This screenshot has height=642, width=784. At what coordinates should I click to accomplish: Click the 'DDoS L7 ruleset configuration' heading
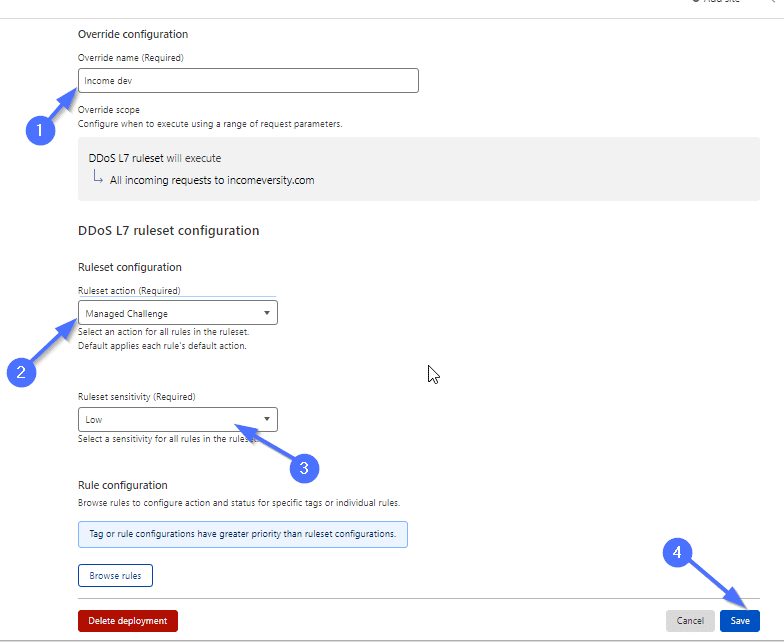point(168,230)
